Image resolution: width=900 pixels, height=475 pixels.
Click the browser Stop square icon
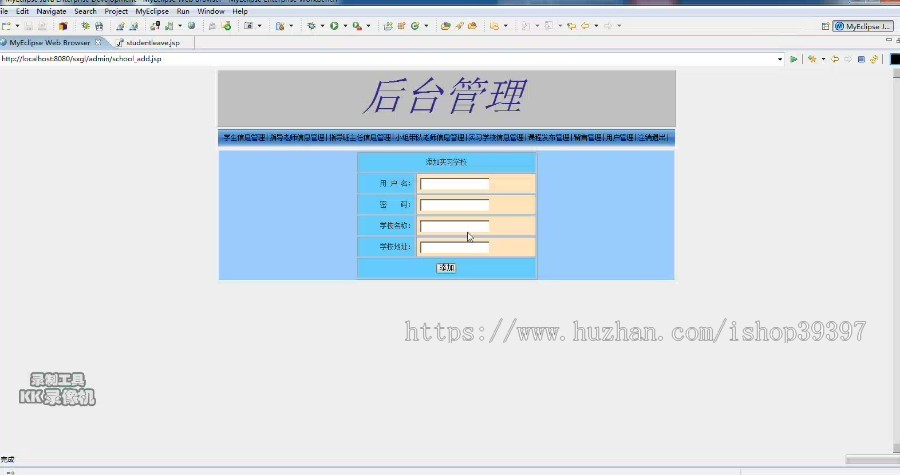pyautogui.click(x=861, y=59)
